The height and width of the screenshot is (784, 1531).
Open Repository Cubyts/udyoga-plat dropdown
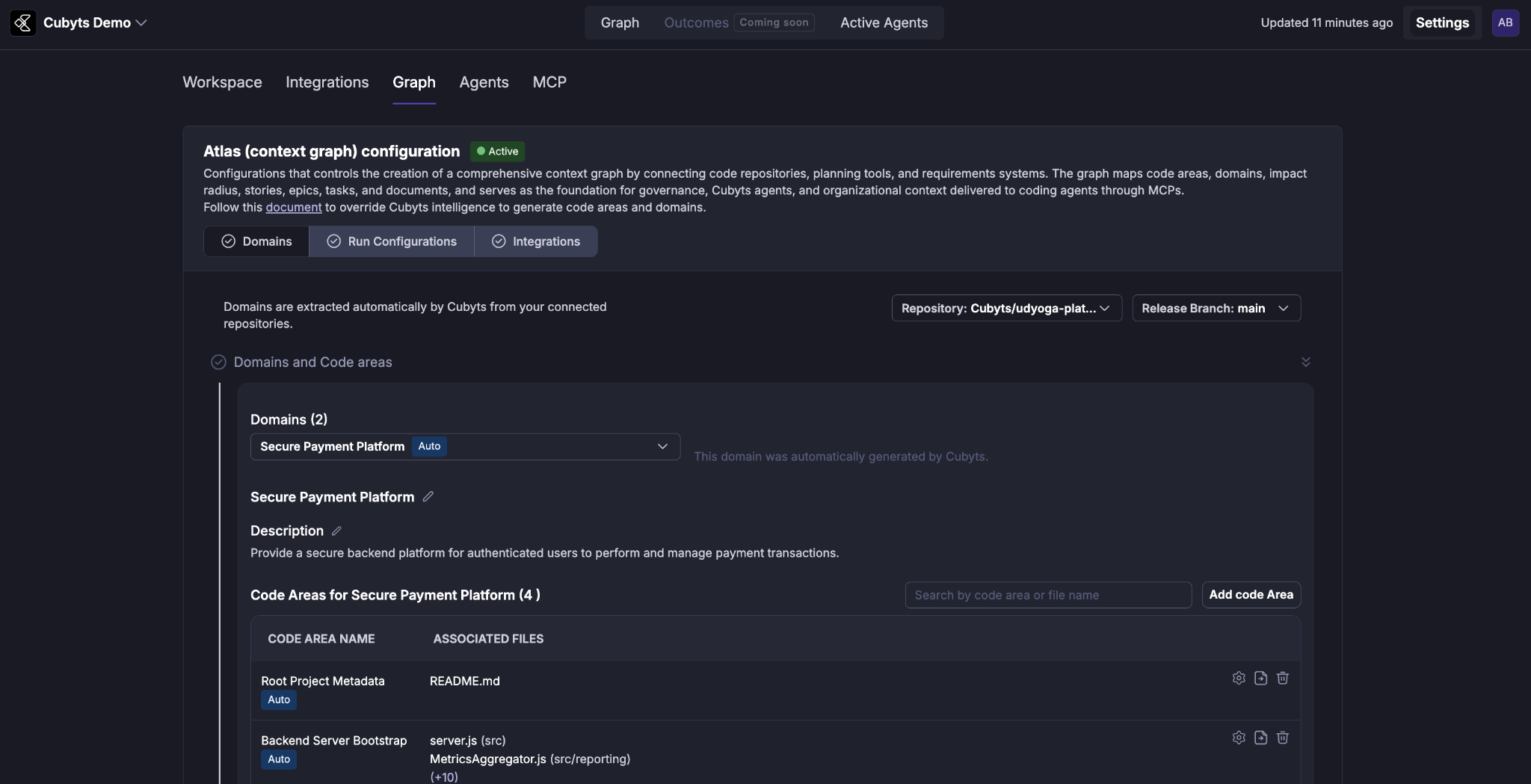coord(1006,308)
